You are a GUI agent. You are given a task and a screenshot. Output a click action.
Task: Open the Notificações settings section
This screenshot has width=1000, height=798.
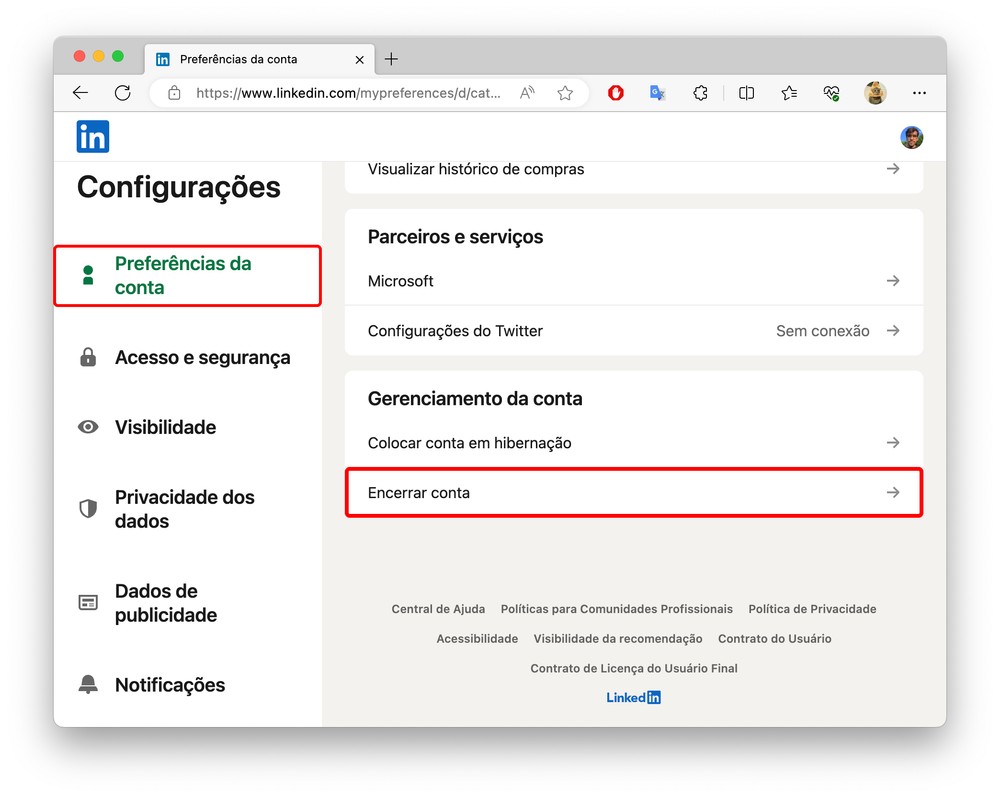coord(151,684)
